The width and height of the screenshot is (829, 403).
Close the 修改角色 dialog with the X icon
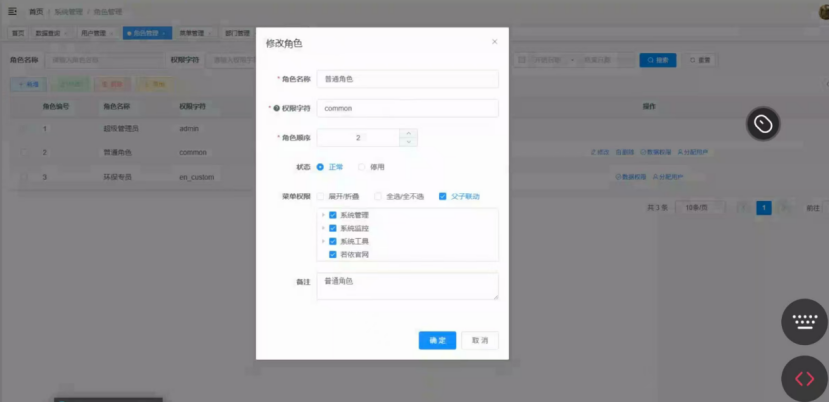tap(494, 42)
